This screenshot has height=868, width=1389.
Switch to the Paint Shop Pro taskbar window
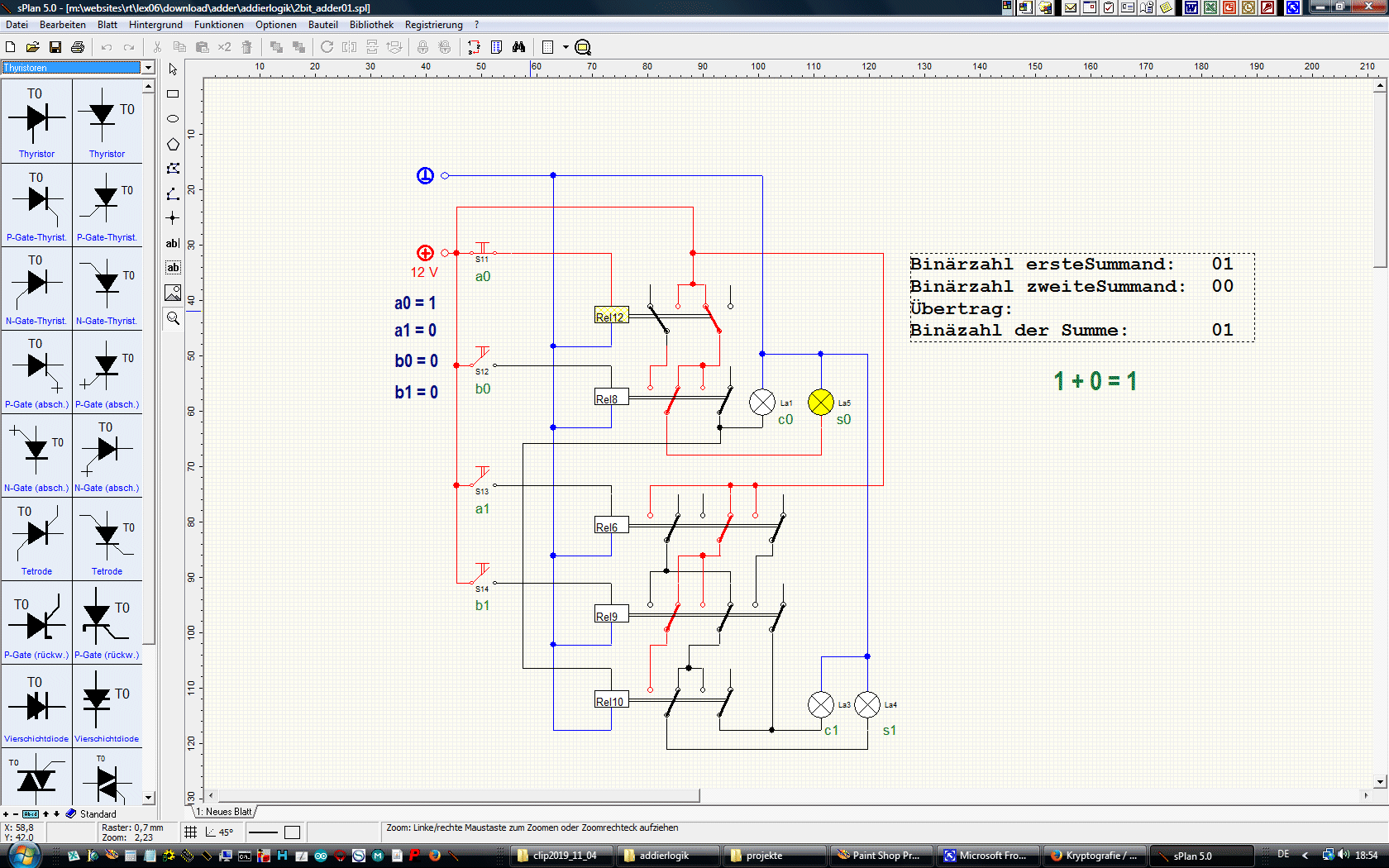click(881, 856)
